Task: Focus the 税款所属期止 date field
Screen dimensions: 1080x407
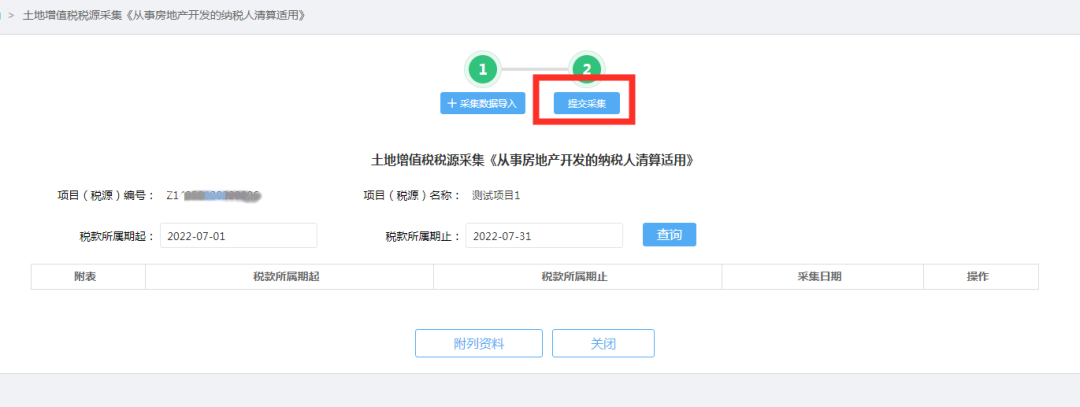Action: pyautogui.click(x=544, y=236)
